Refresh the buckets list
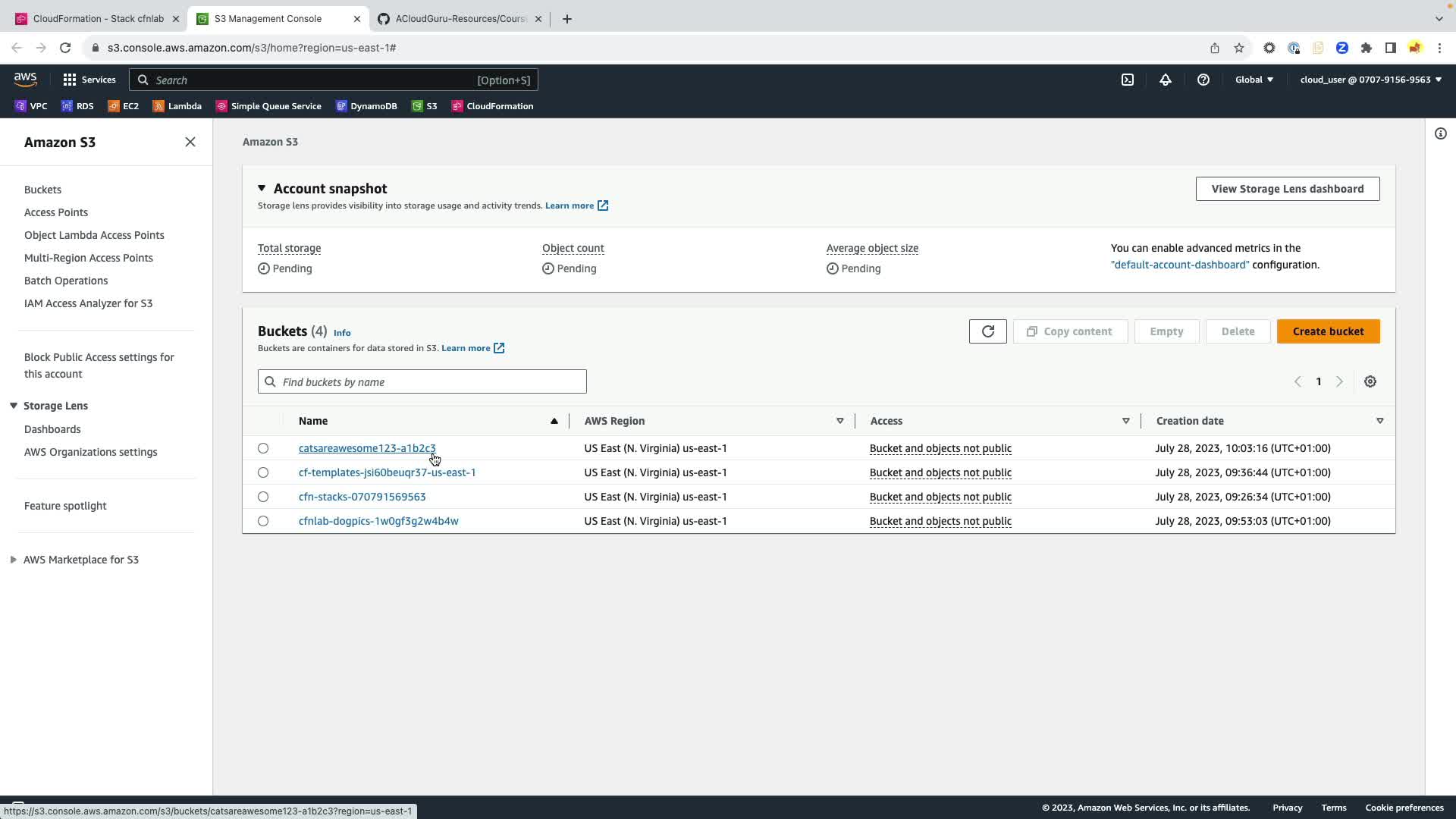This screenshot has width=1456, height=819. [987, 331]
